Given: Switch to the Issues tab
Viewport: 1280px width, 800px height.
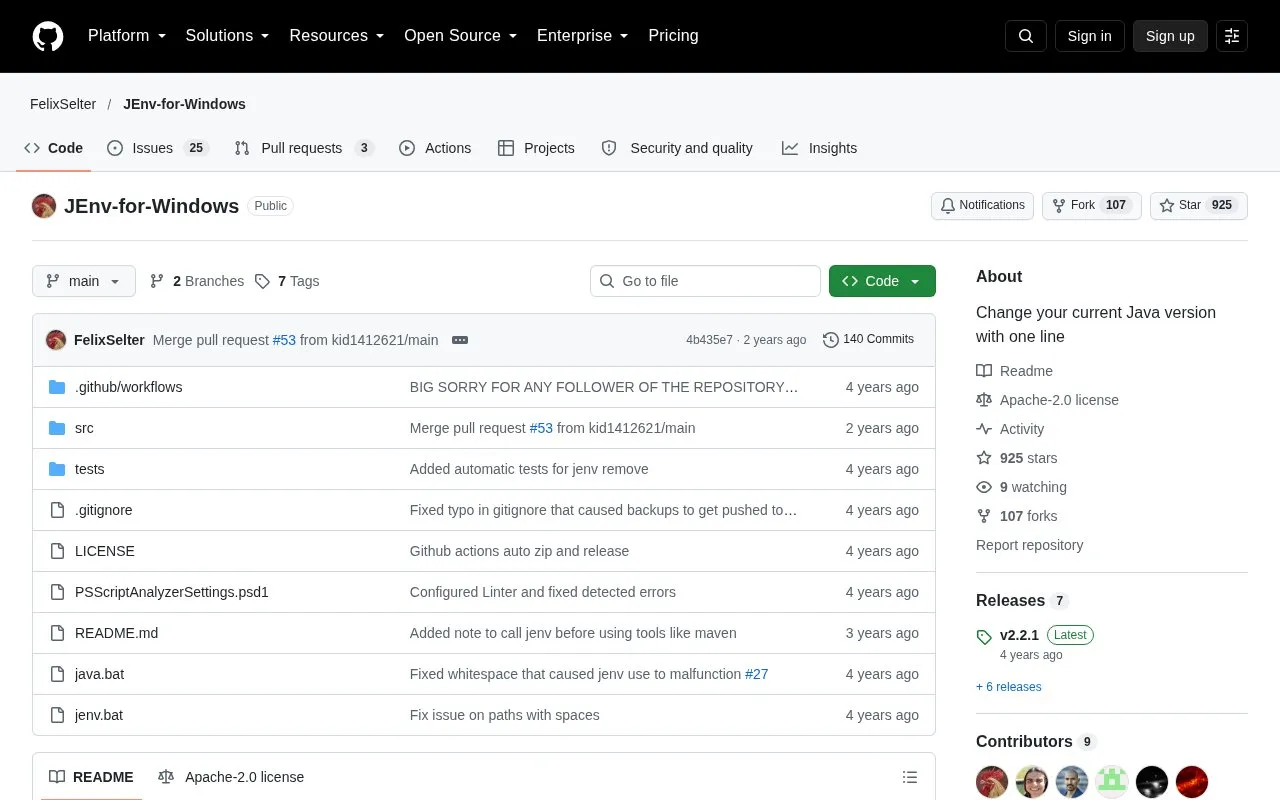Looking at the screenshot, I should coord(157,148).
